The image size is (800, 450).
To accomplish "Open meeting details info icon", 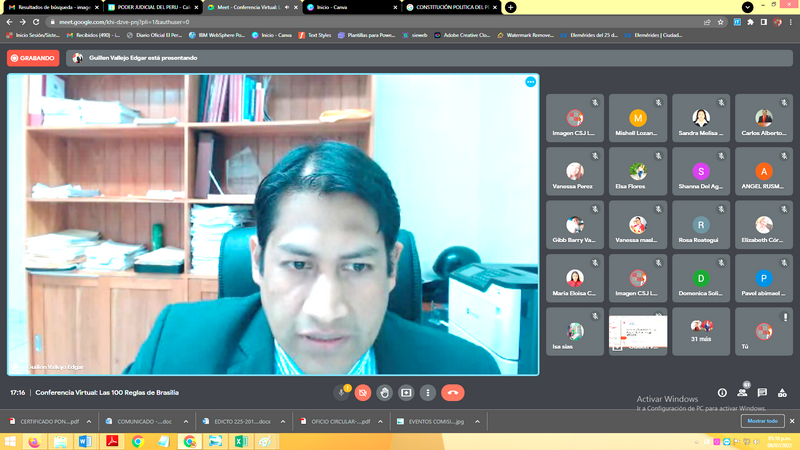I will tap(722, 393).
